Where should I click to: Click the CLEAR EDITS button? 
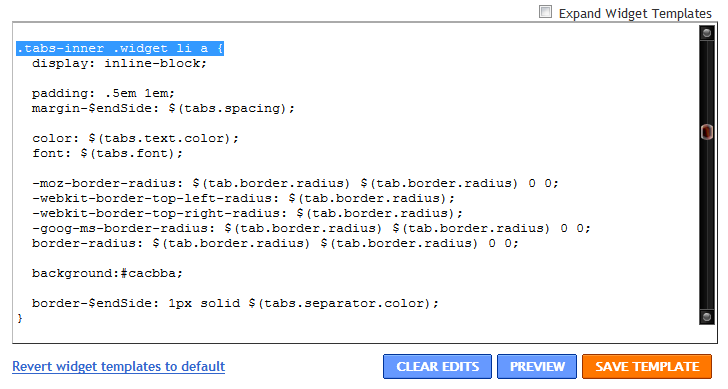[437, 367]
